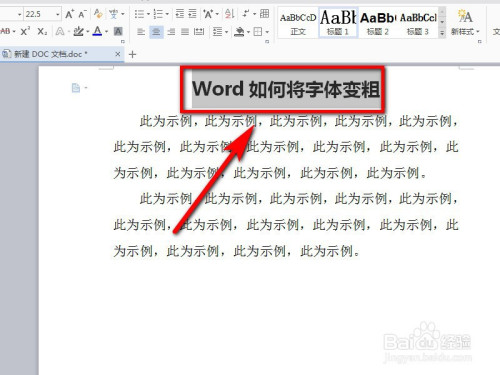Image resolution: width=500 pixels, height=375 pixels.
Task: Apply the 正文 style
Action: (298, 23)
